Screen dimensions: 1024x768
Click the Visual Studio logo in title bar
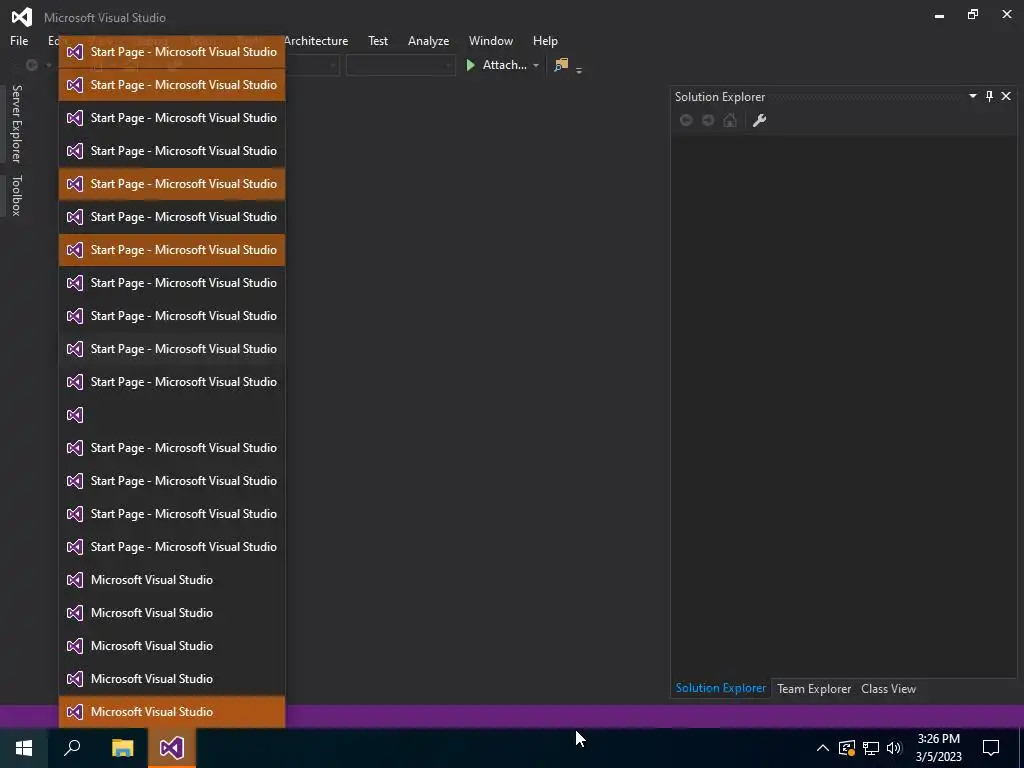[22, 17]
